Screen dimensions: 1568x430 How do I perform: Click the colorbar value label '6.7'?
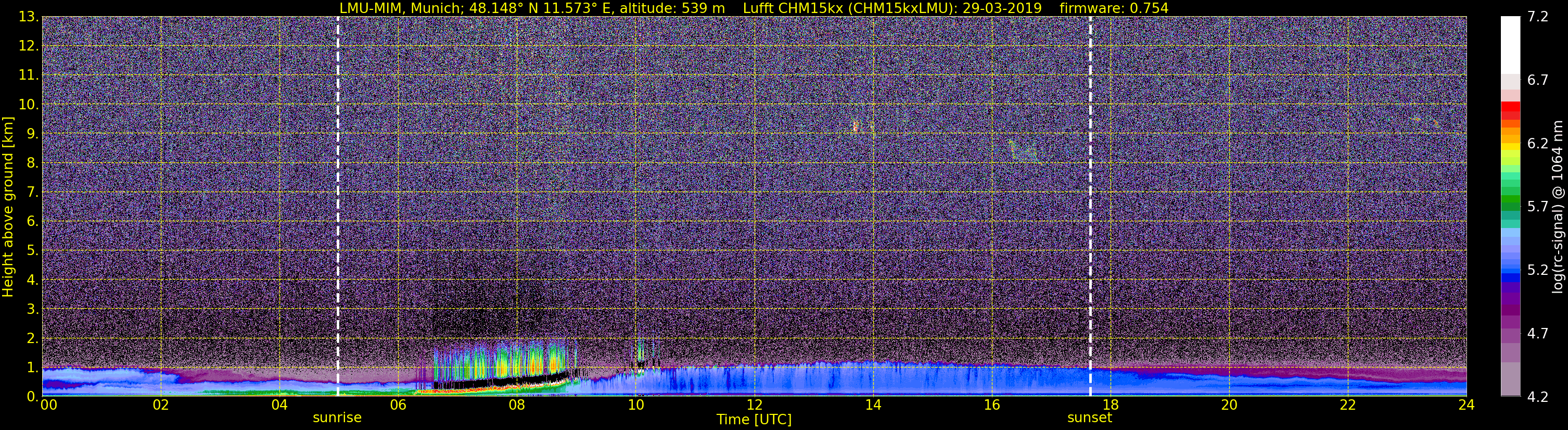1538,80
